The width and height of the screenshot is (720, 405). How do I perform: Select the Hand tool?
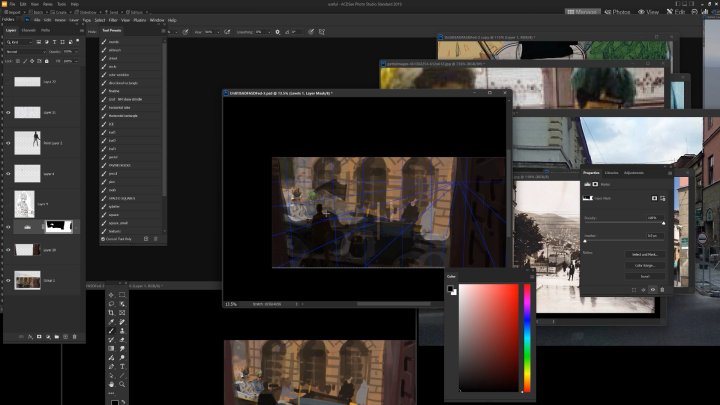(x=111, y=384)
